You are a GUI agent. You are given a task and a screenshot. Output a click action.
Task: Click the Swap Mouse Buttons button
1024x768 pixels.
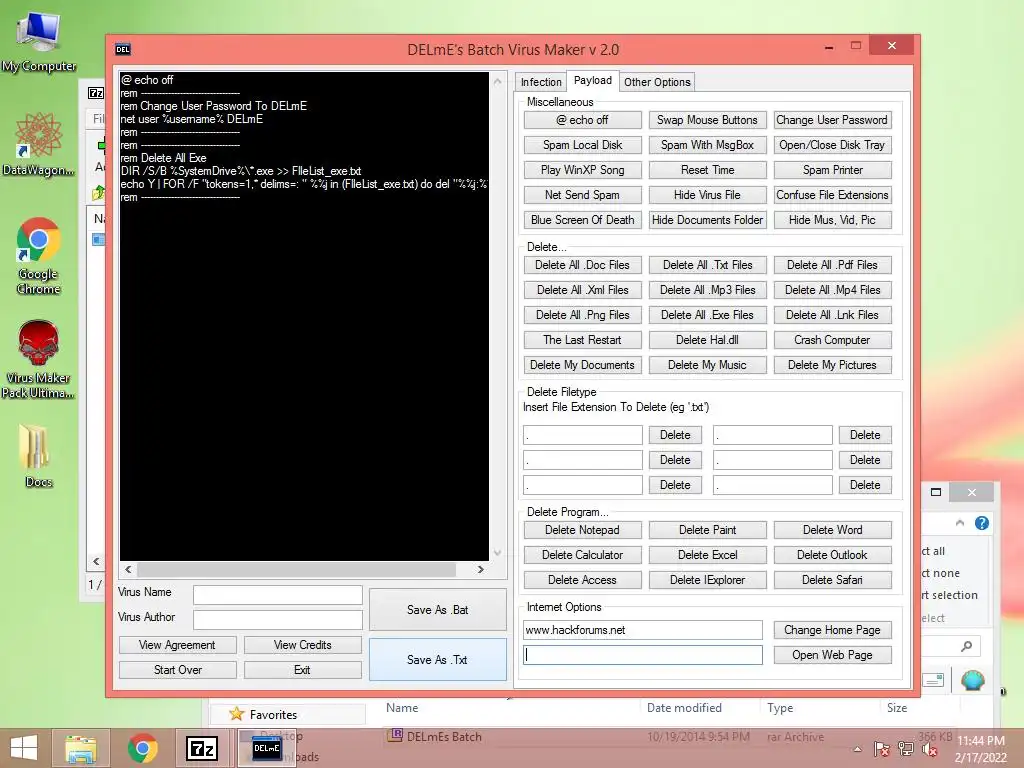tap(707, 120)
